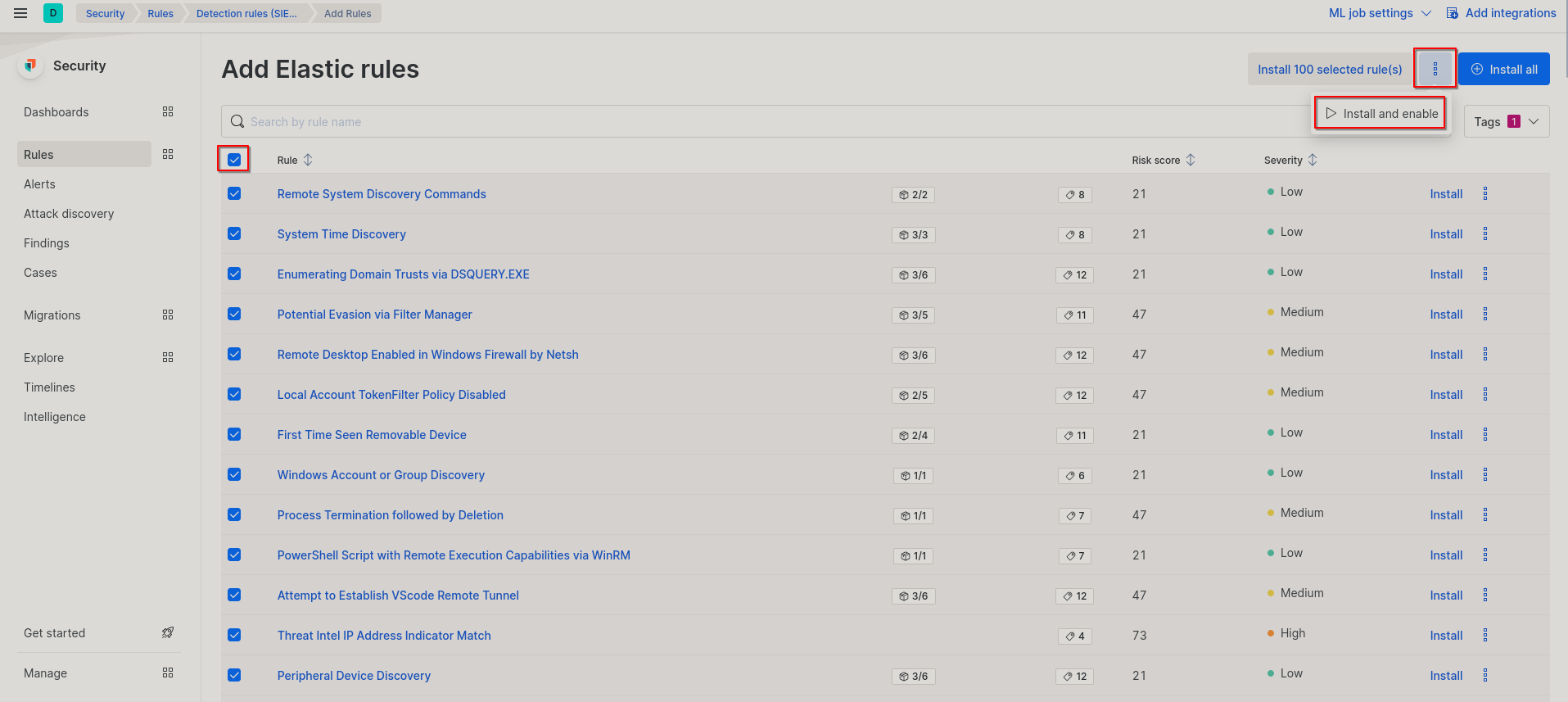Click the Rules breadcrumb
The width and height of the screenshot is (1568, 702).
(160, 13)
